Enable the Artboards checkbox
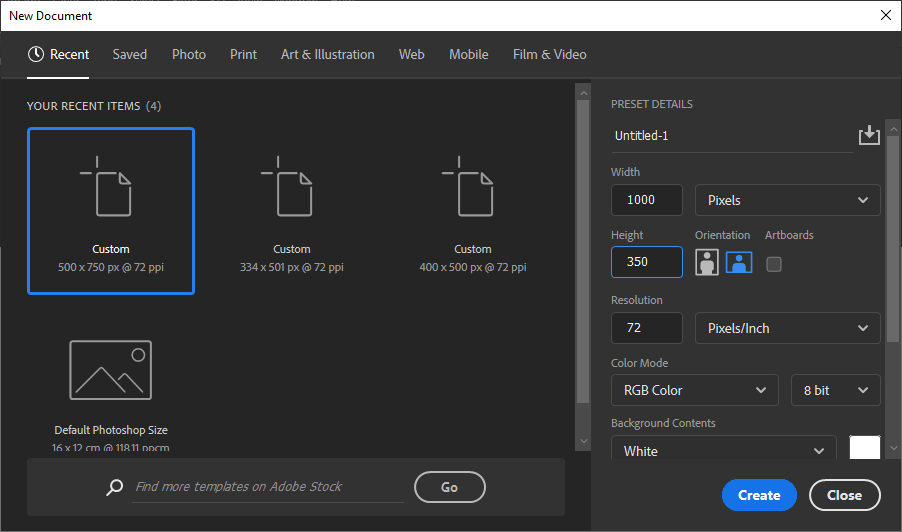The width and height of the screenshot is (902, 532). (773, 264)
